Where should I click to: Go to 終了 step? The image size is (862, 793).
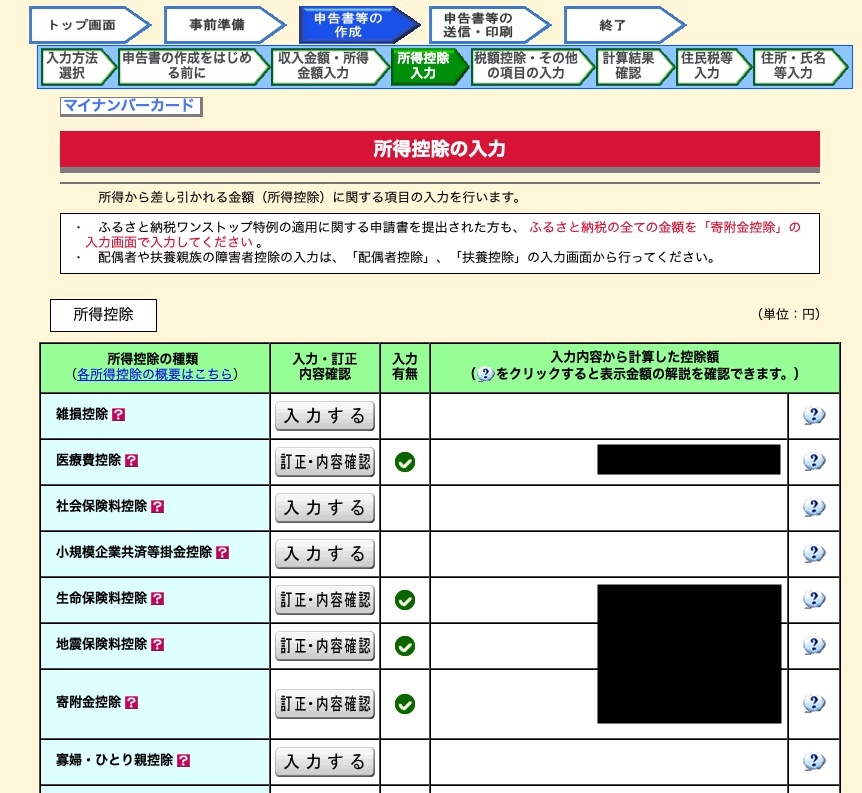(x=625, y=25)
